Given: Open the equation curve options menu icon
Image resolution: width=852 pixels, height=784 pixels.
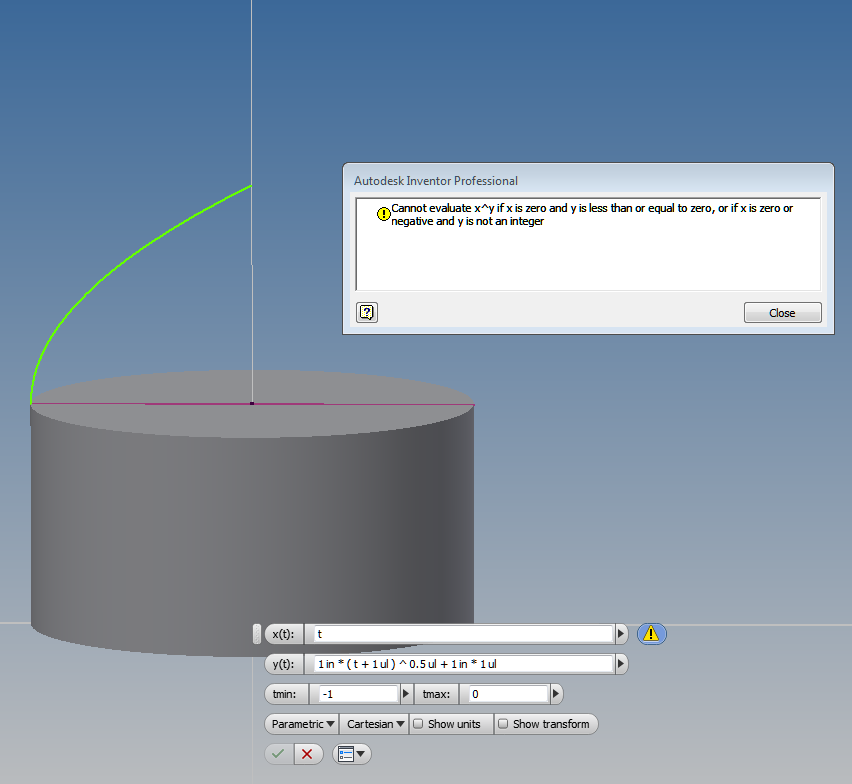Looking at the screenshot, I should click(x=352, y=754).
